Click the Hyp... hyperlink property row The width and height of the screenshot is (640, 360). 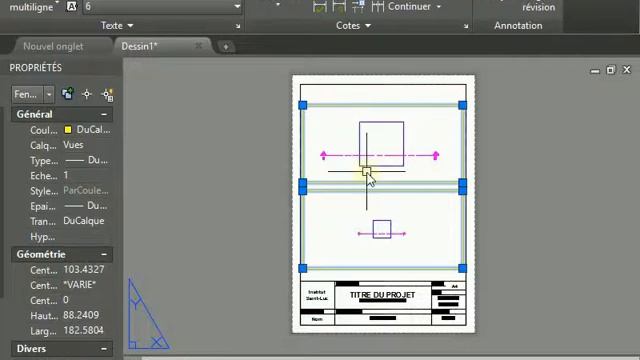[x=61, y=237]
